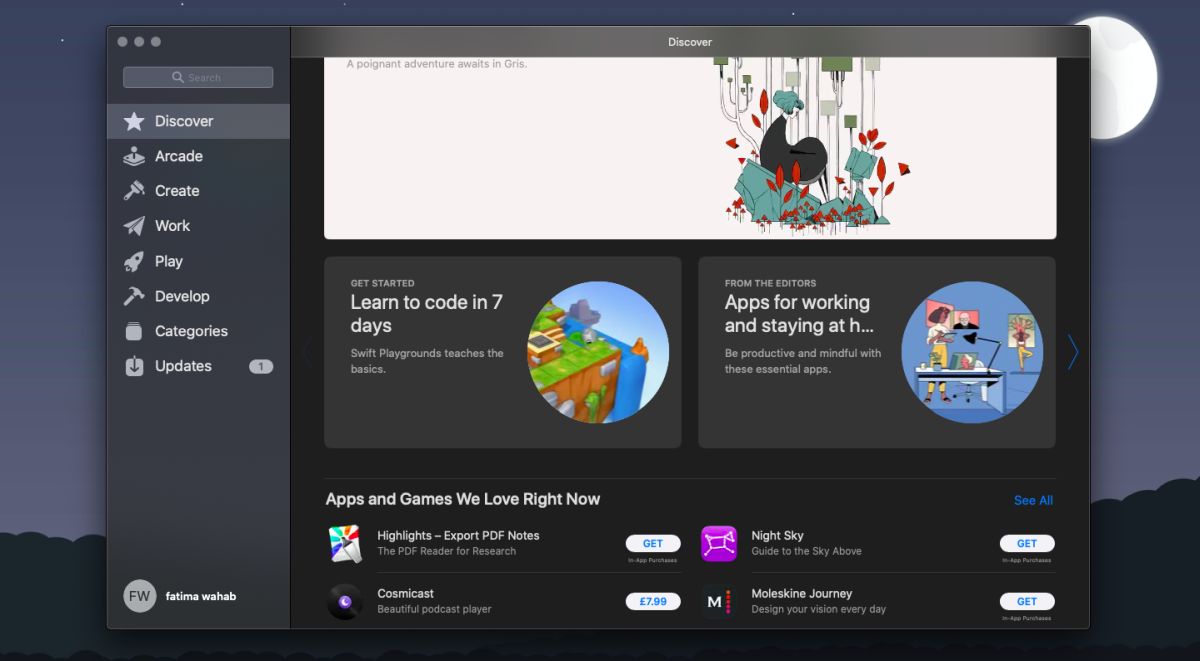The width and height of the screenshot is (1200, 661).
Task: Buy Cosmicast for £7.99
Action: (653, 601)
